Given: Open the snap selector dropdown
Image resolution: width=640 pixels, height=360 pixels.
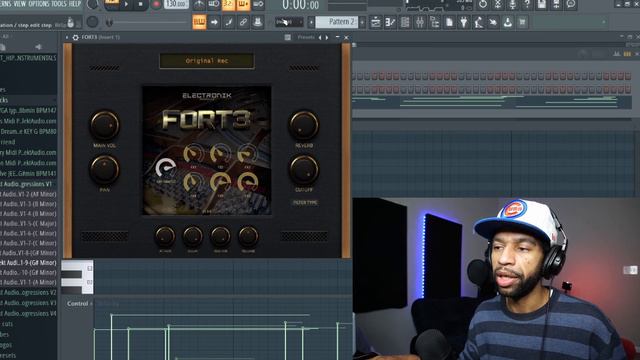Looking at the screenshot, I should 289,22.
